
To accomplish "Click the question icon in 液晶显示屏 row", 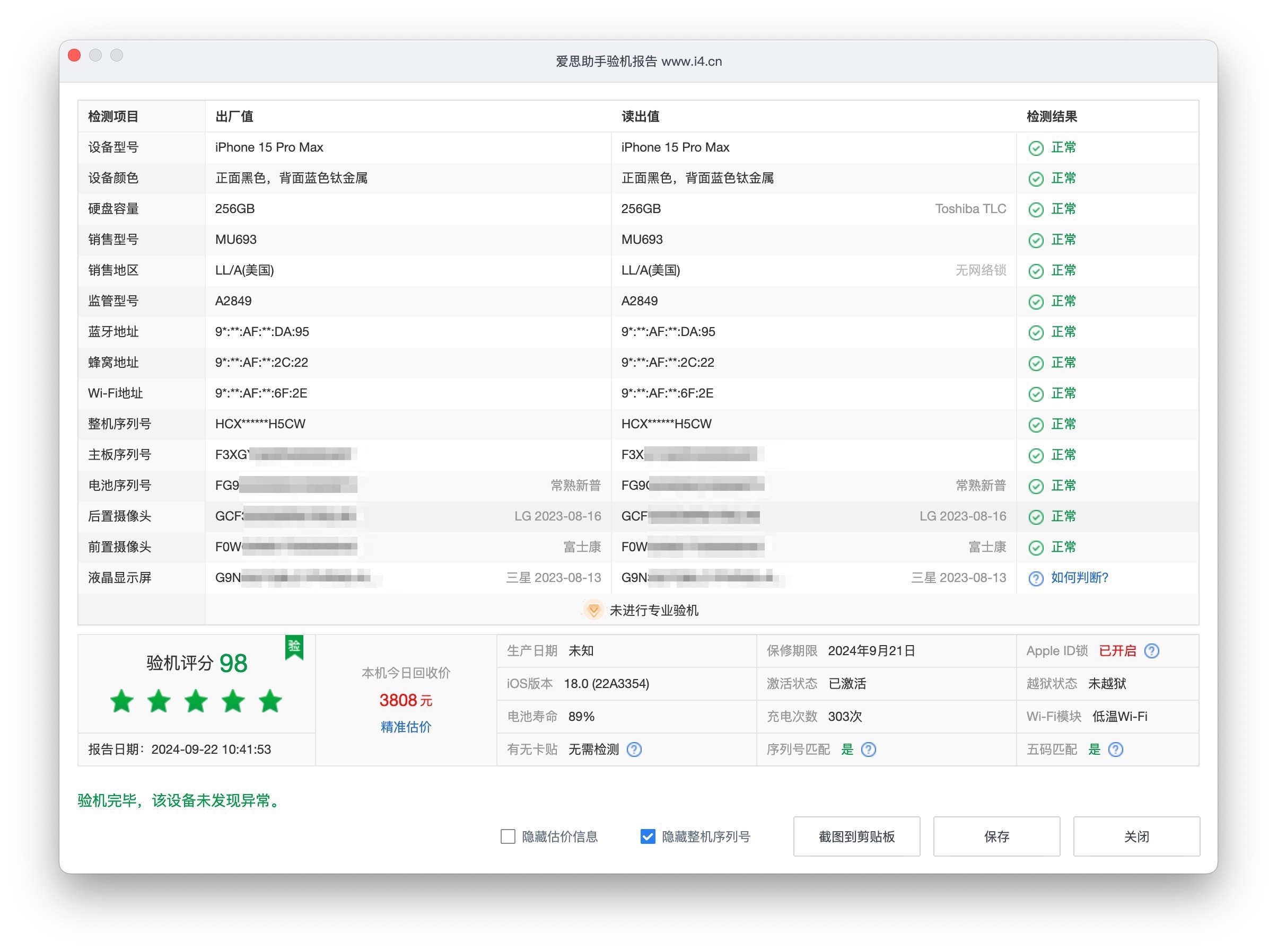I will (1036, 578).
